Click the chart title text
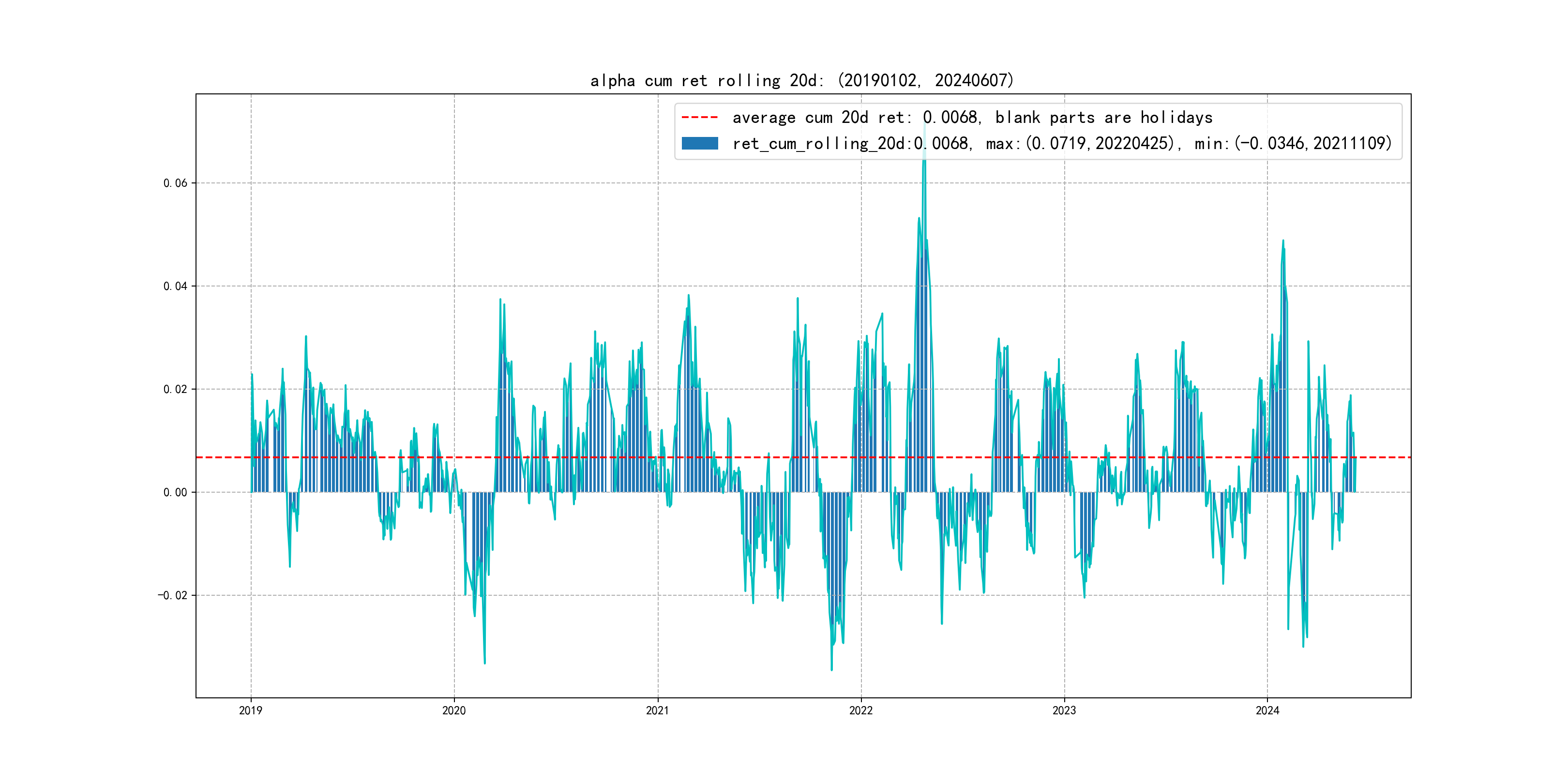The image size is (1568, 784). 801,80
